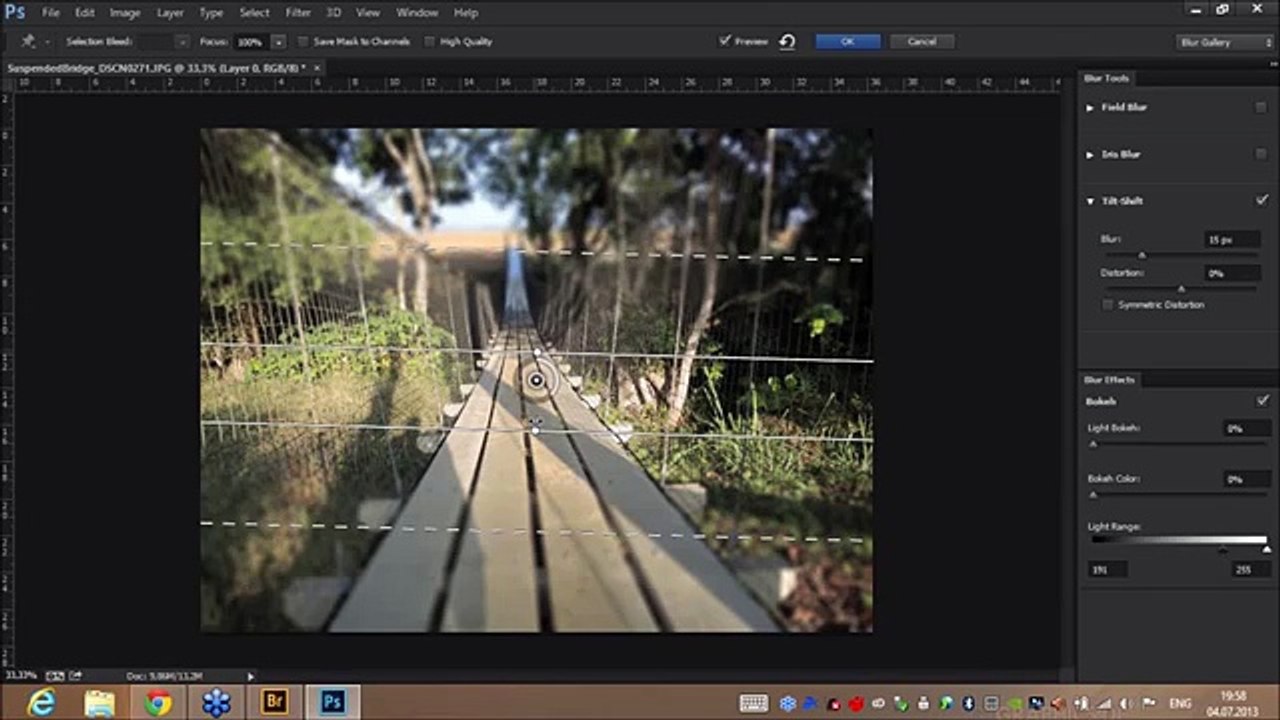Click the Light Range maximum field 255
This screenshot has width=1280, height=720.
(1249, 569)
